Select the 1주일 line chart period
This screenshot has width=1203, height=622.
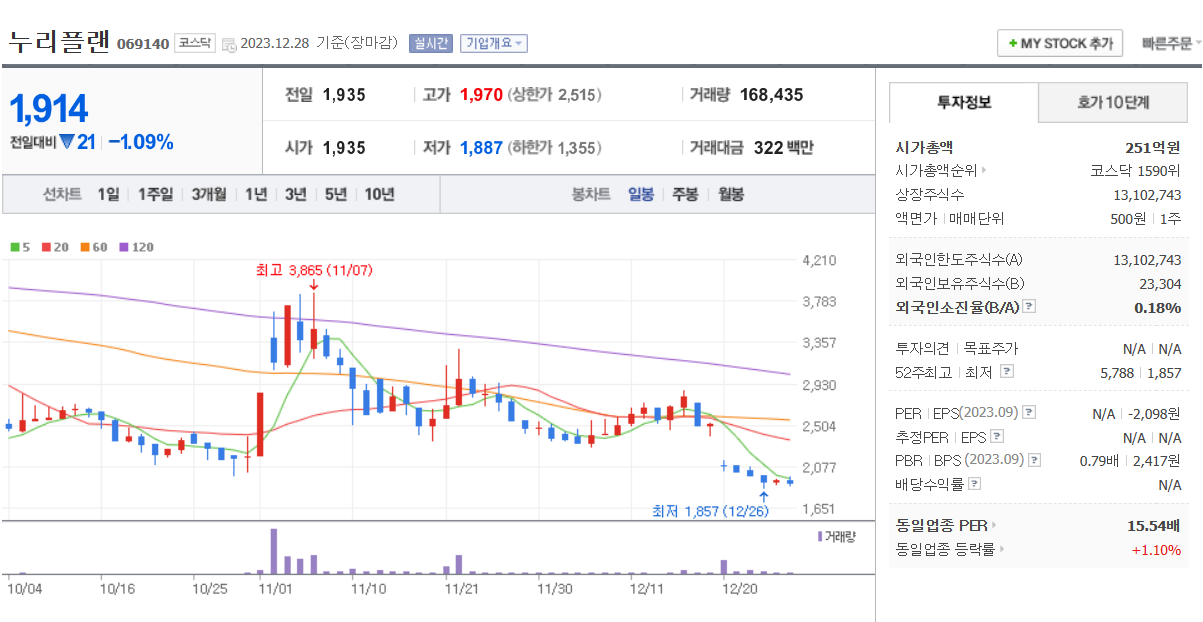click(x=155, y=194)
